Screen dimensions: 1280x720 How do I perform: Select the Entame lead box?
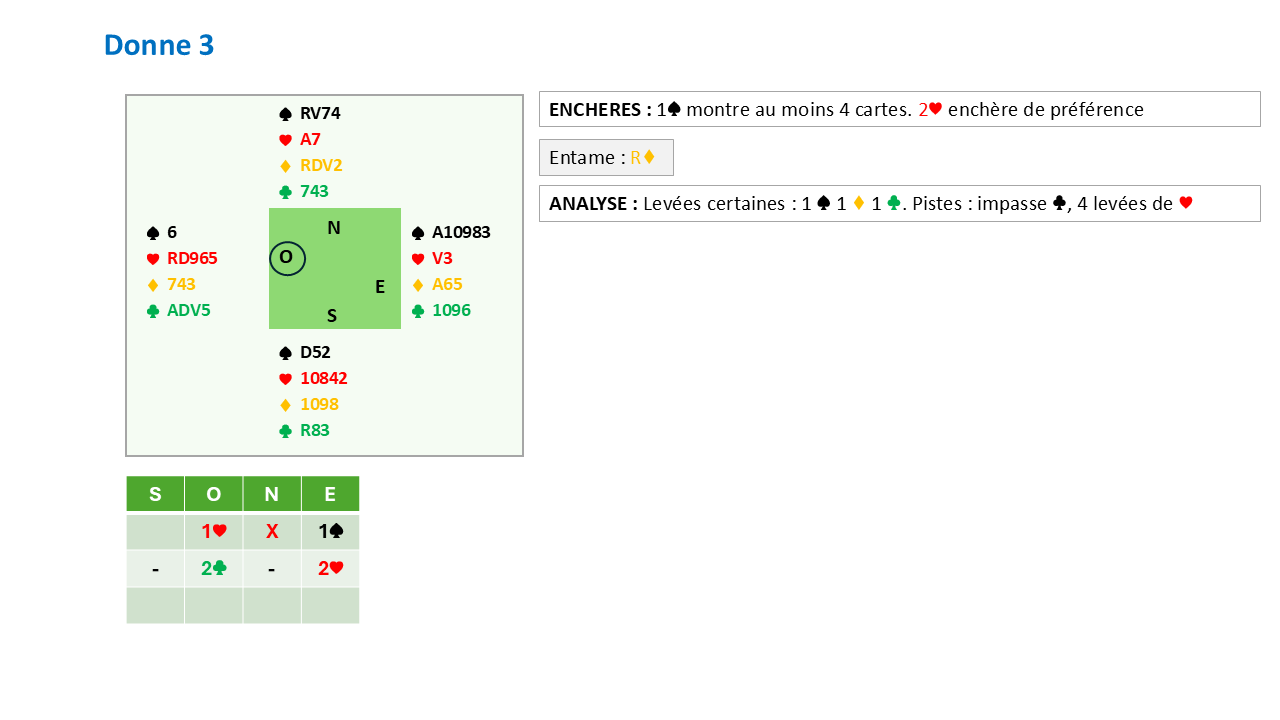606,157
